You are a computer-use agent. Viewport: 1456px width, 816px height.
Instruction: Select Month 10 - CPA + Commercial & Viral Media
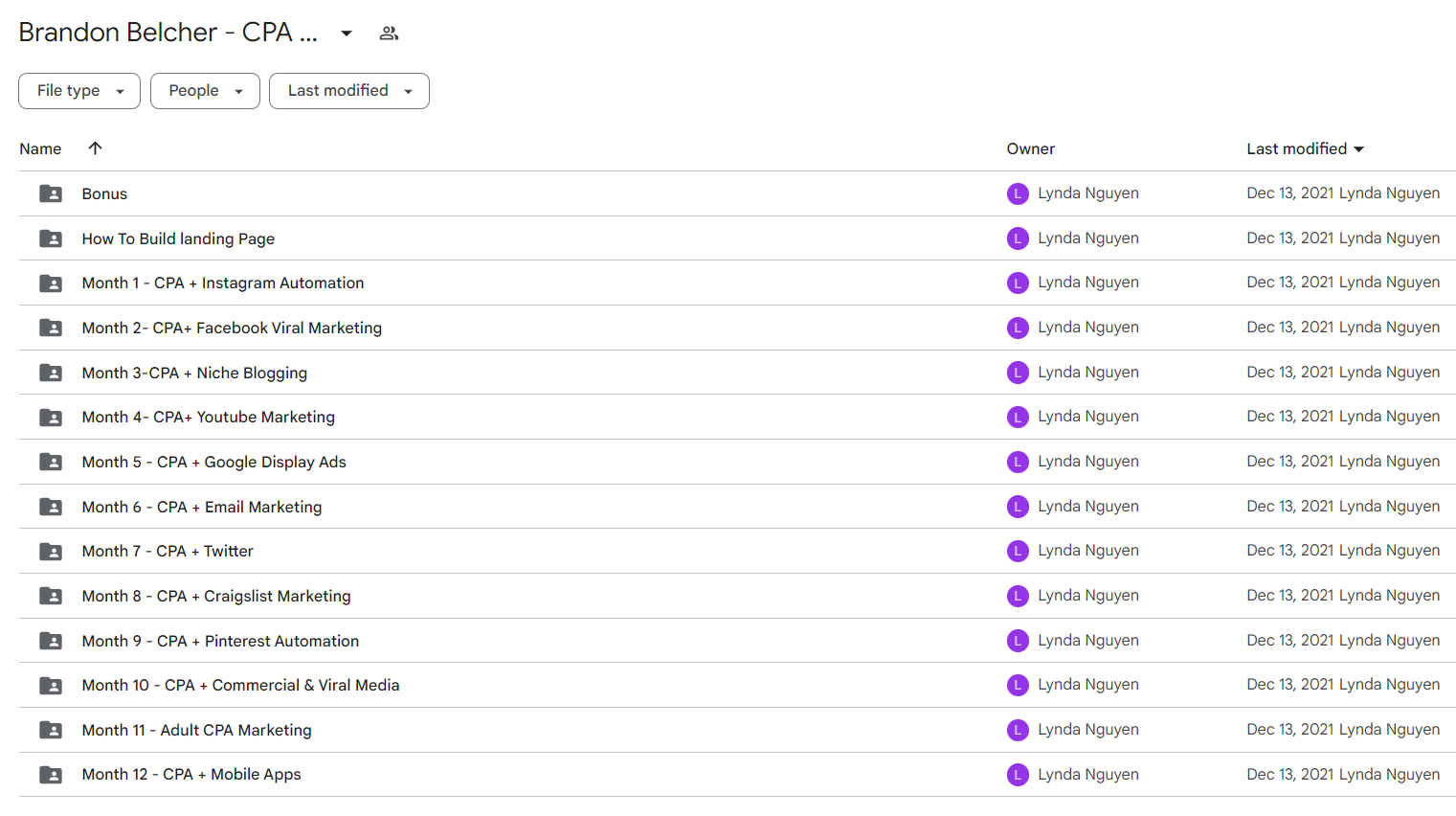[x=241, y=686]
